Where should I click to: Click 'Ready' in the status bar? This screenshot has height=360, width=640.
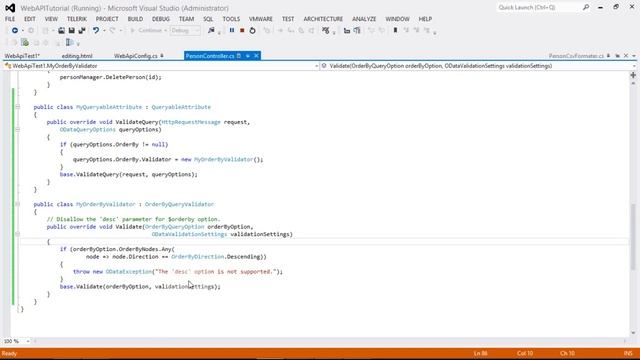[9, 353]
